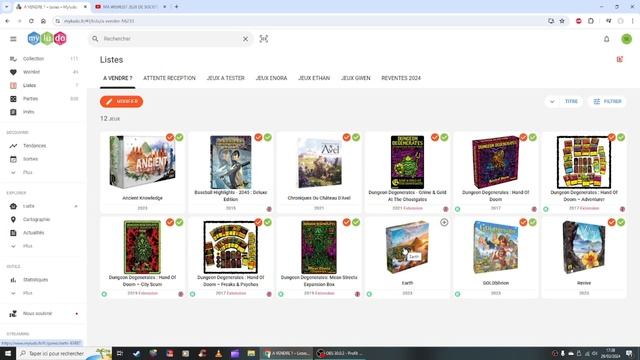Viewport: 640px width, 360px height.
Task: Switch to the ATTENTE RECEPTION tab
Action: 169,78
